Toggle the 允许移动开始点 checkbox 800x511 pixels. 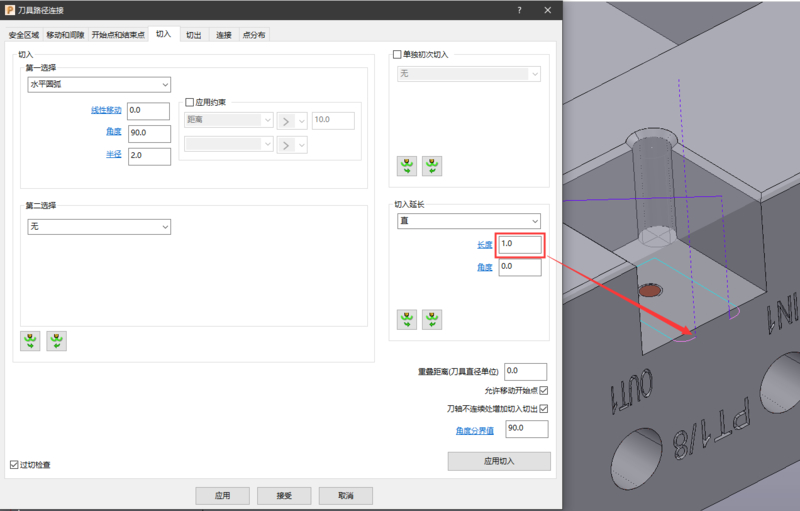544,391
